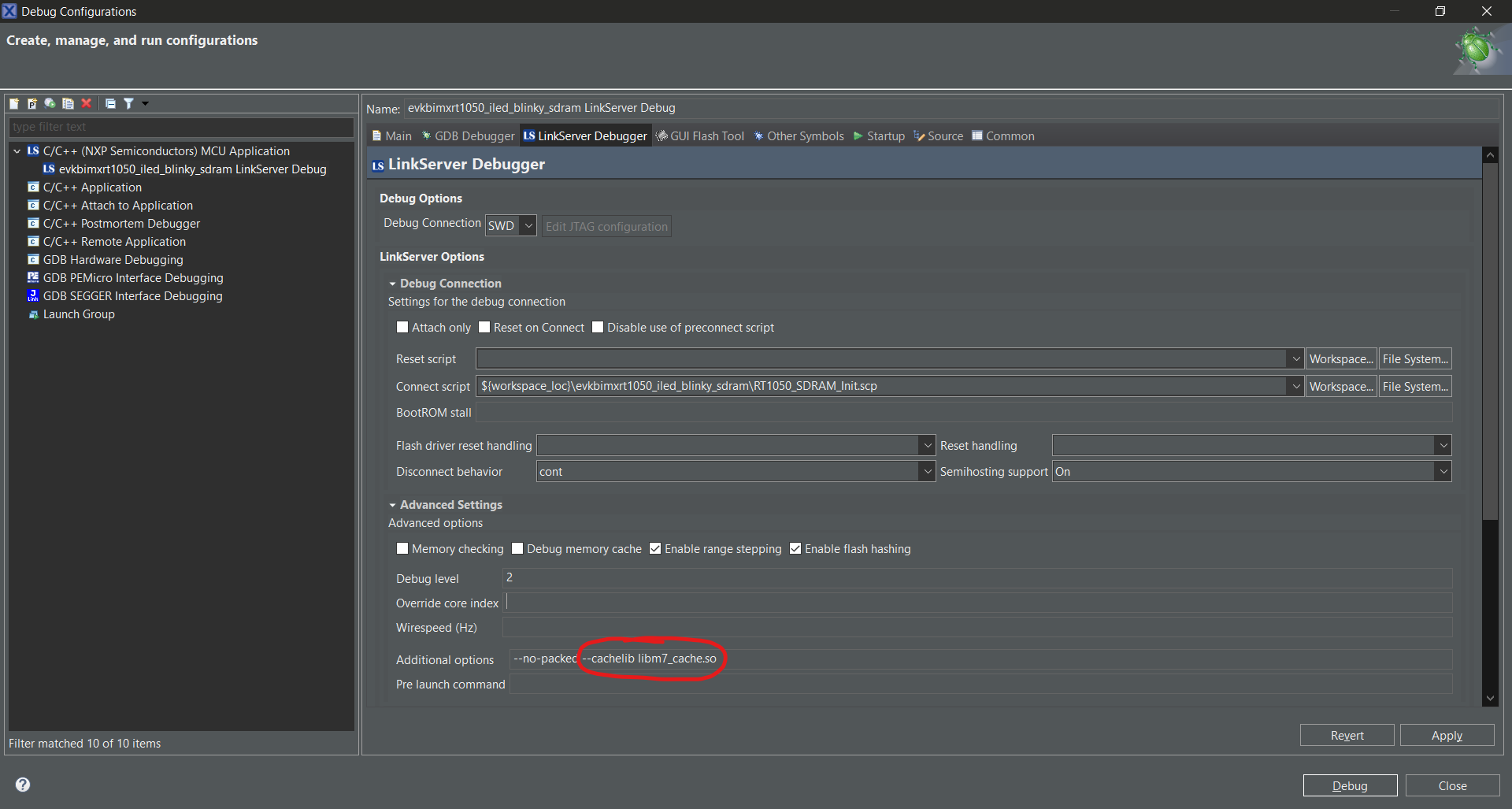The image size is (1512, 809).
Task: Export the selected launch configuration
Action: (49, 103)
